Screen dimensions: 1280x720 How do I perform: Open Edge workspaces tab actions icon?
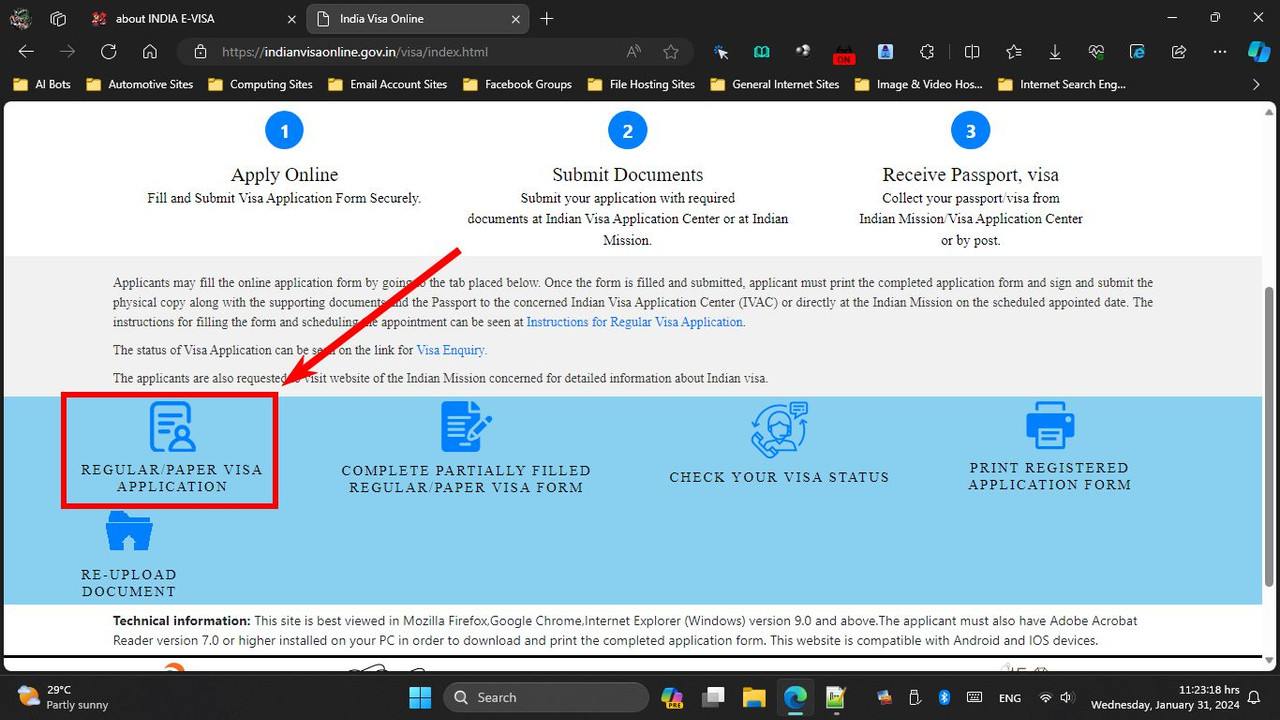click(58, 18)
